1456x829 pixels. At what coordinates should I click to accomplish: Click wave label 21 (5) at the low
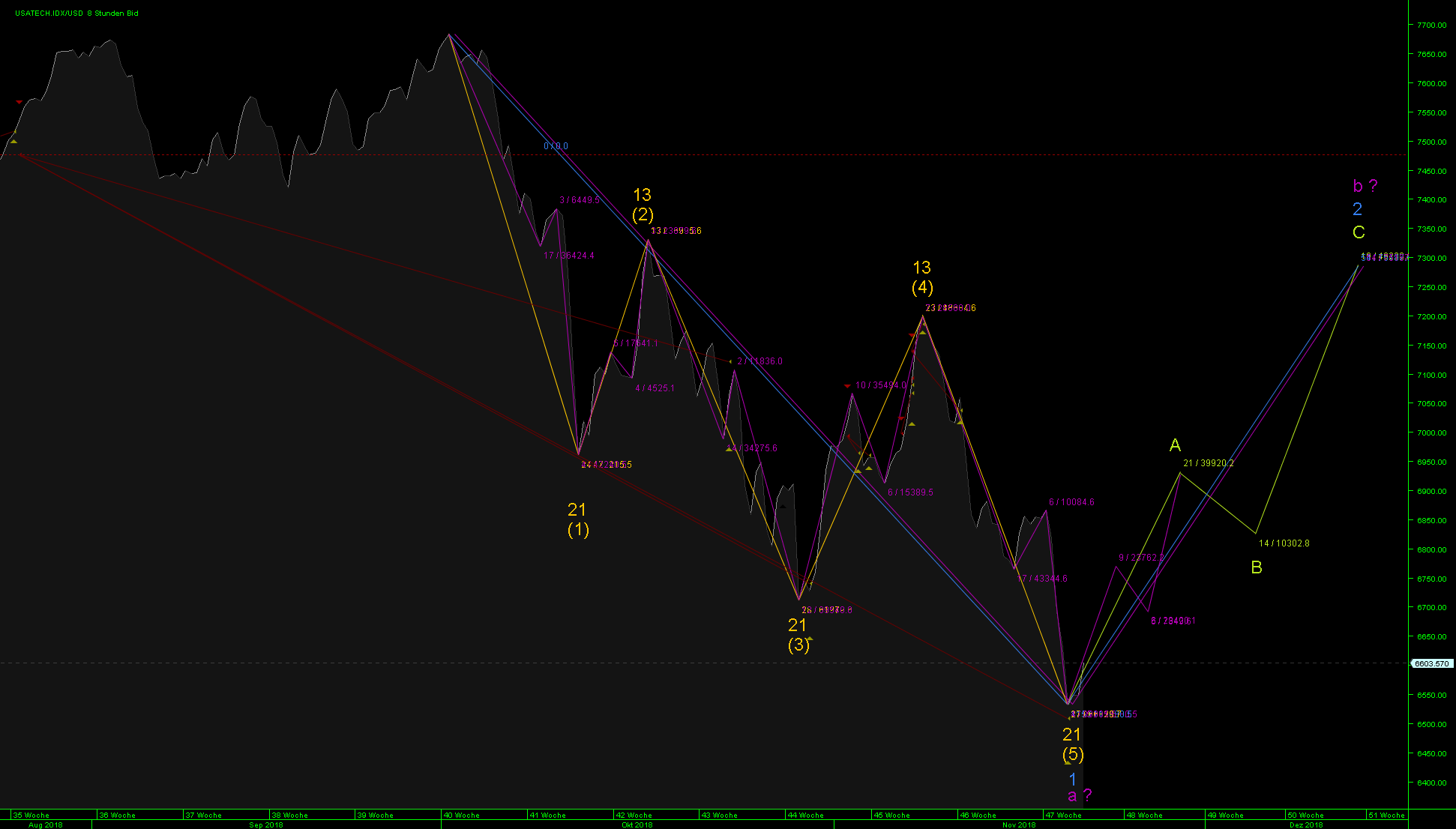1072,744
